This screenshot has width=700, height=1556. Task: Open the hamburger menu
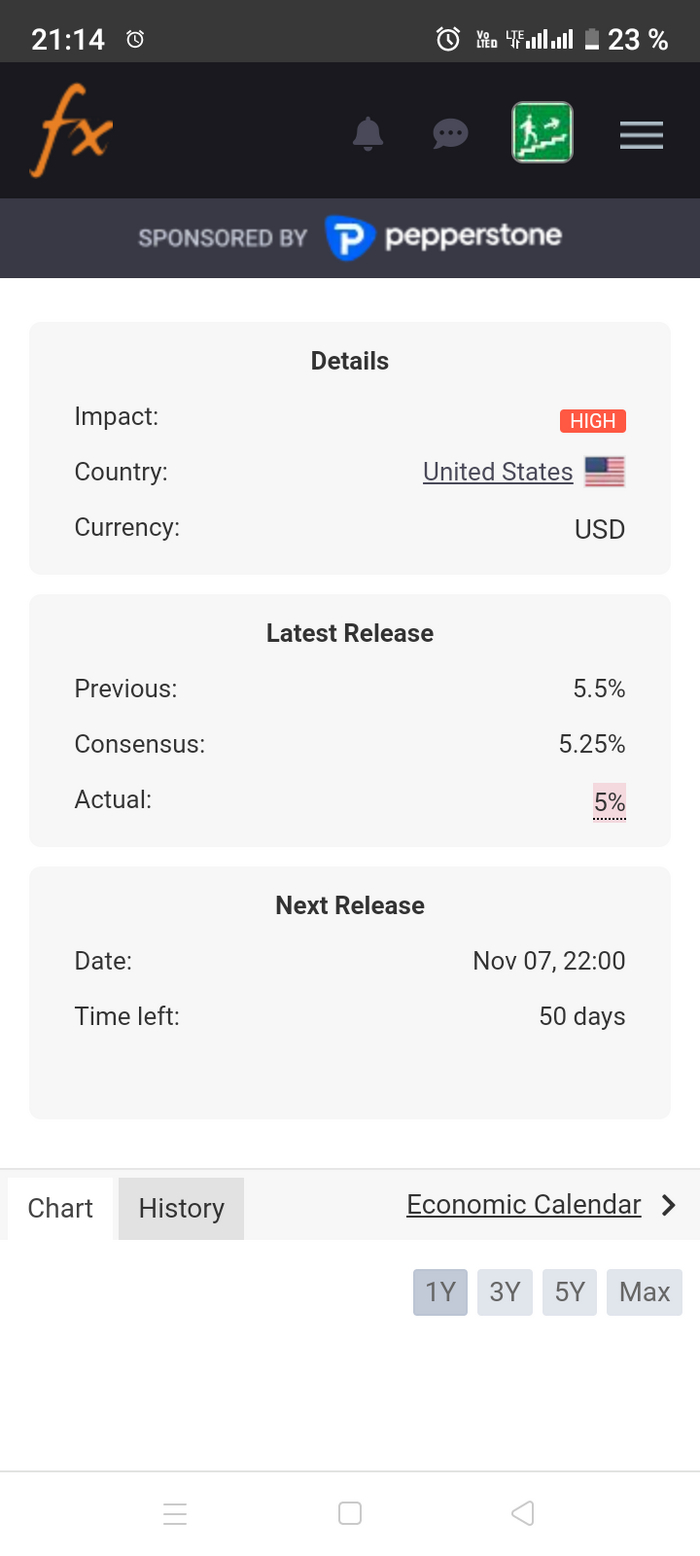click(x=641, y=134)
